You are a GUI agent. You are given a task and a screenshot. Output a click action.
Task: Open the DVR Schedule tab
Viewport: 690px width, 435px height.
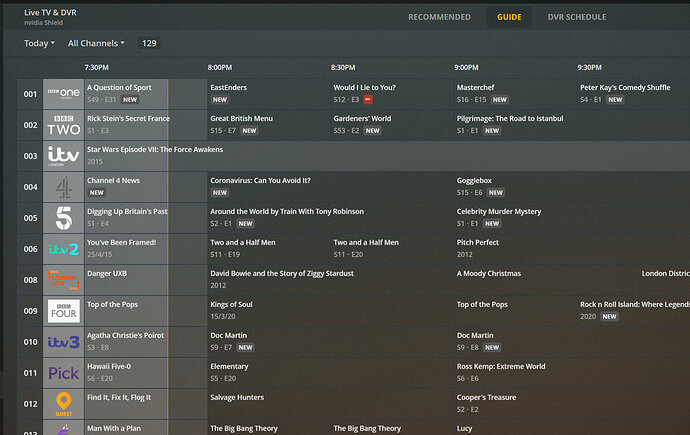576,17
